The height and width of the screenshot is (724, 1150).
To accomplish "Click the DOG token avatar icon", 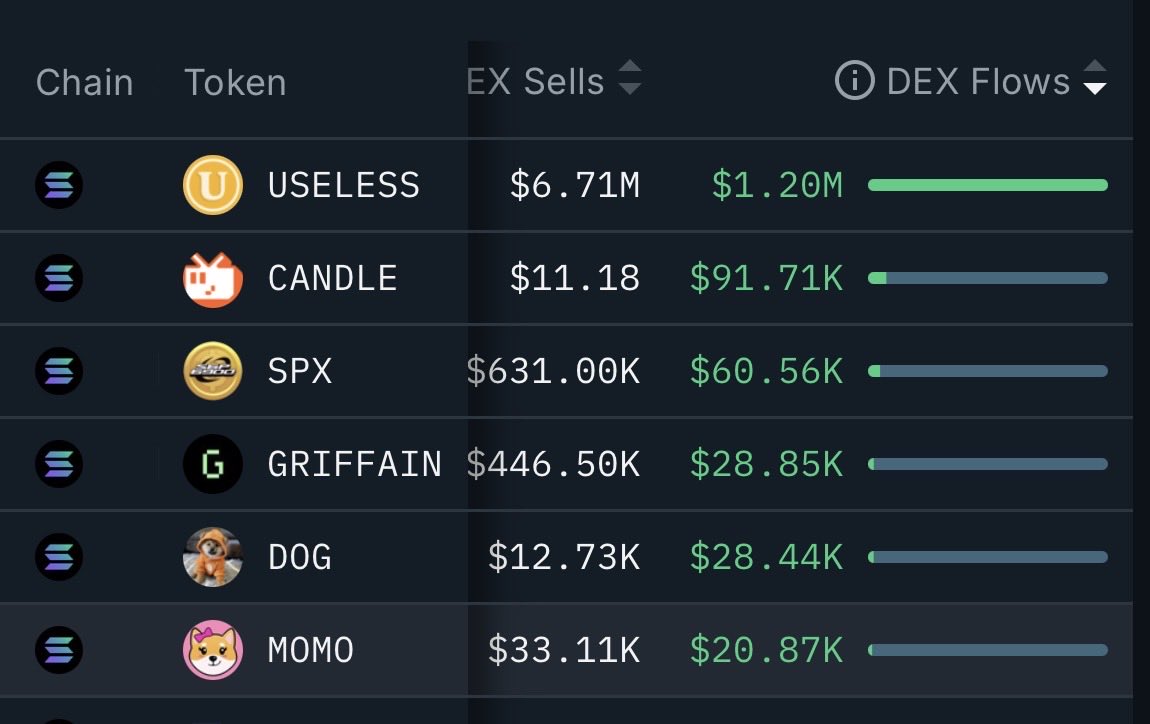I will 213,557.
